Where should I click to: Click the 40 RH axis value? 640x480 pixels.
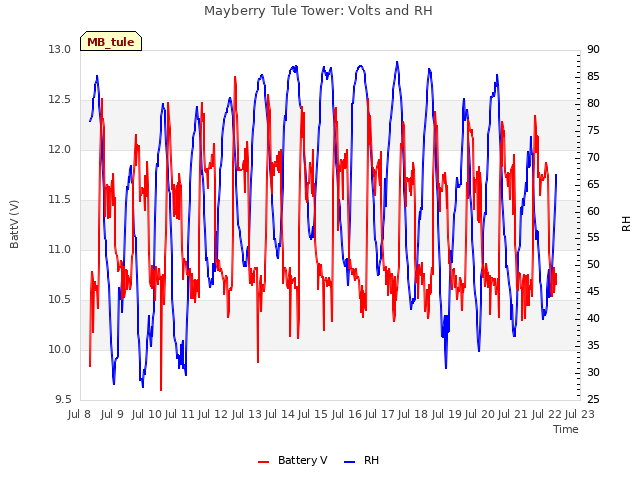pyautogui.click(x=593, y=318)
